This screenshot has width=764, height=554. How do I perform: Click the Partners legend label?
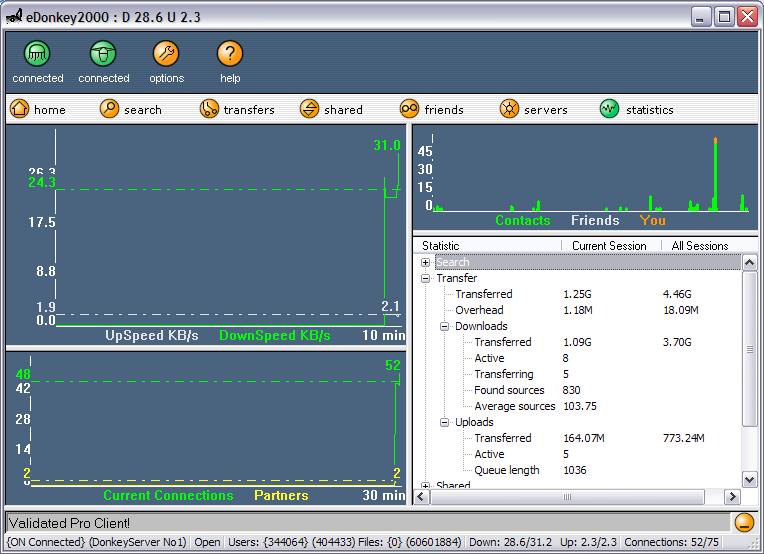coord(281,496)
